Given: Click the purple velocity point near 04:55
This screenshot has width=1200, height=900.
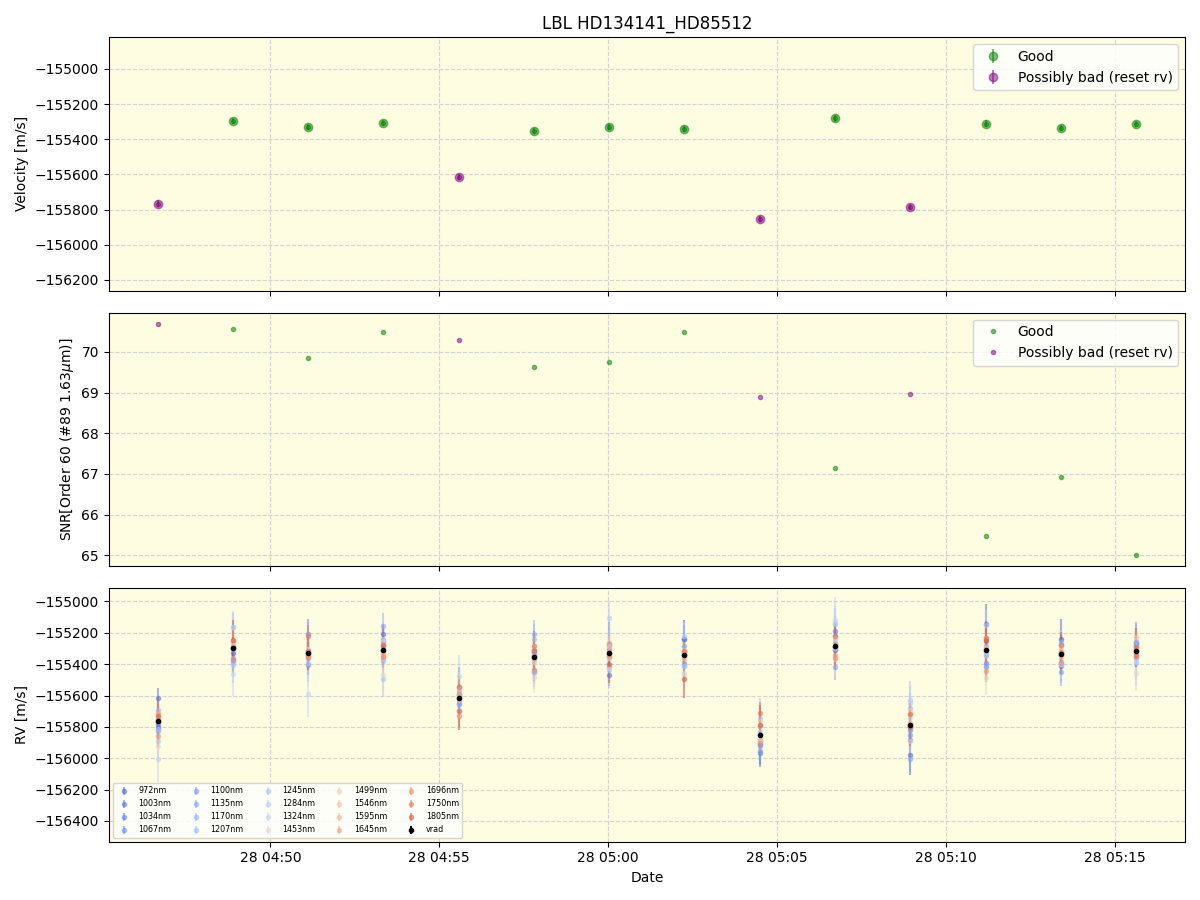Looking at the screenshot, I should point(459,177).
